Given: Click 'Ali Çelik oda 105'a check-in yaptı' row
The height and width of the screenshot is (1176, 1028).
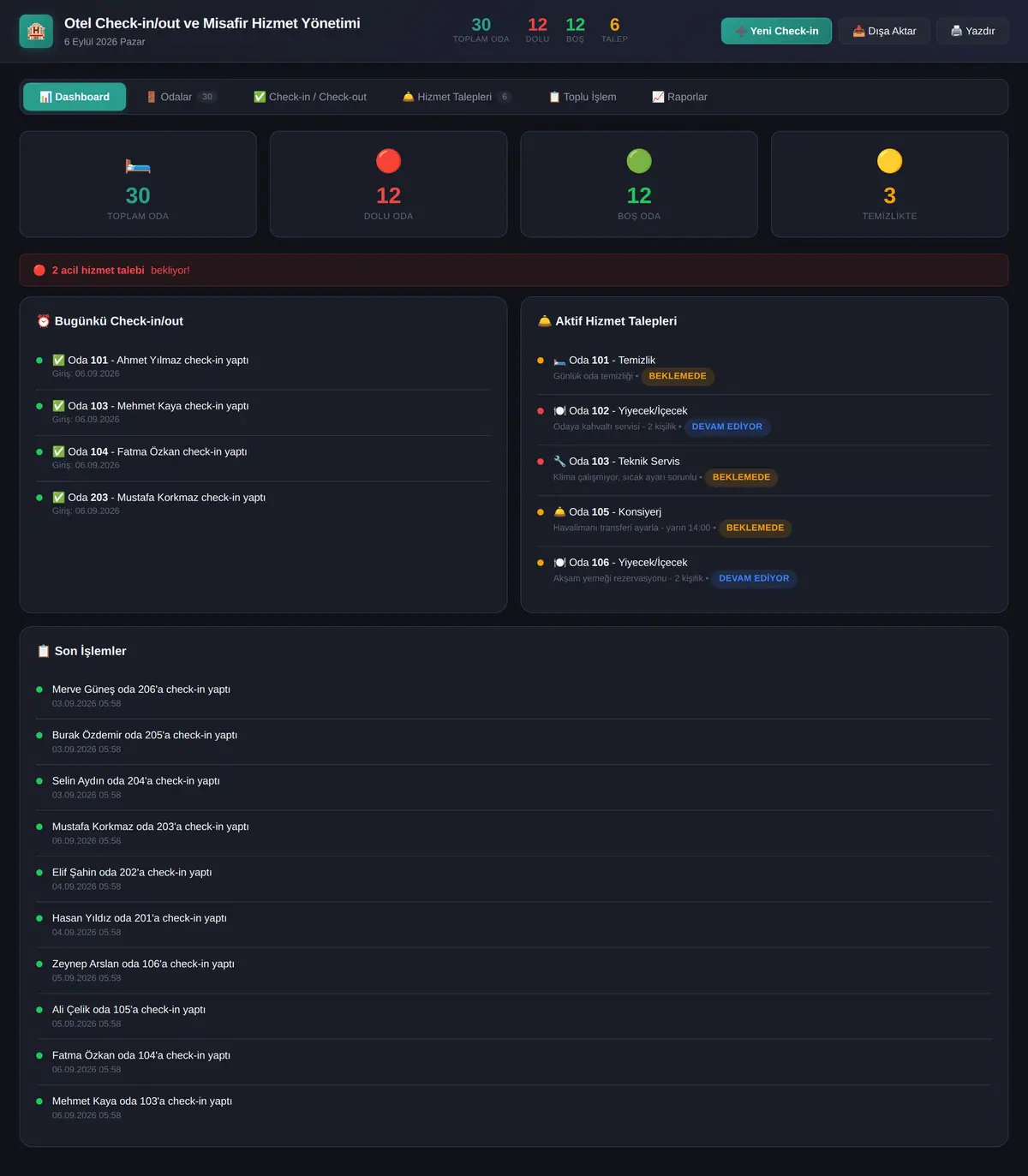Looking at the screenshot, I should pyautogui.click(x=514, y=1016).
